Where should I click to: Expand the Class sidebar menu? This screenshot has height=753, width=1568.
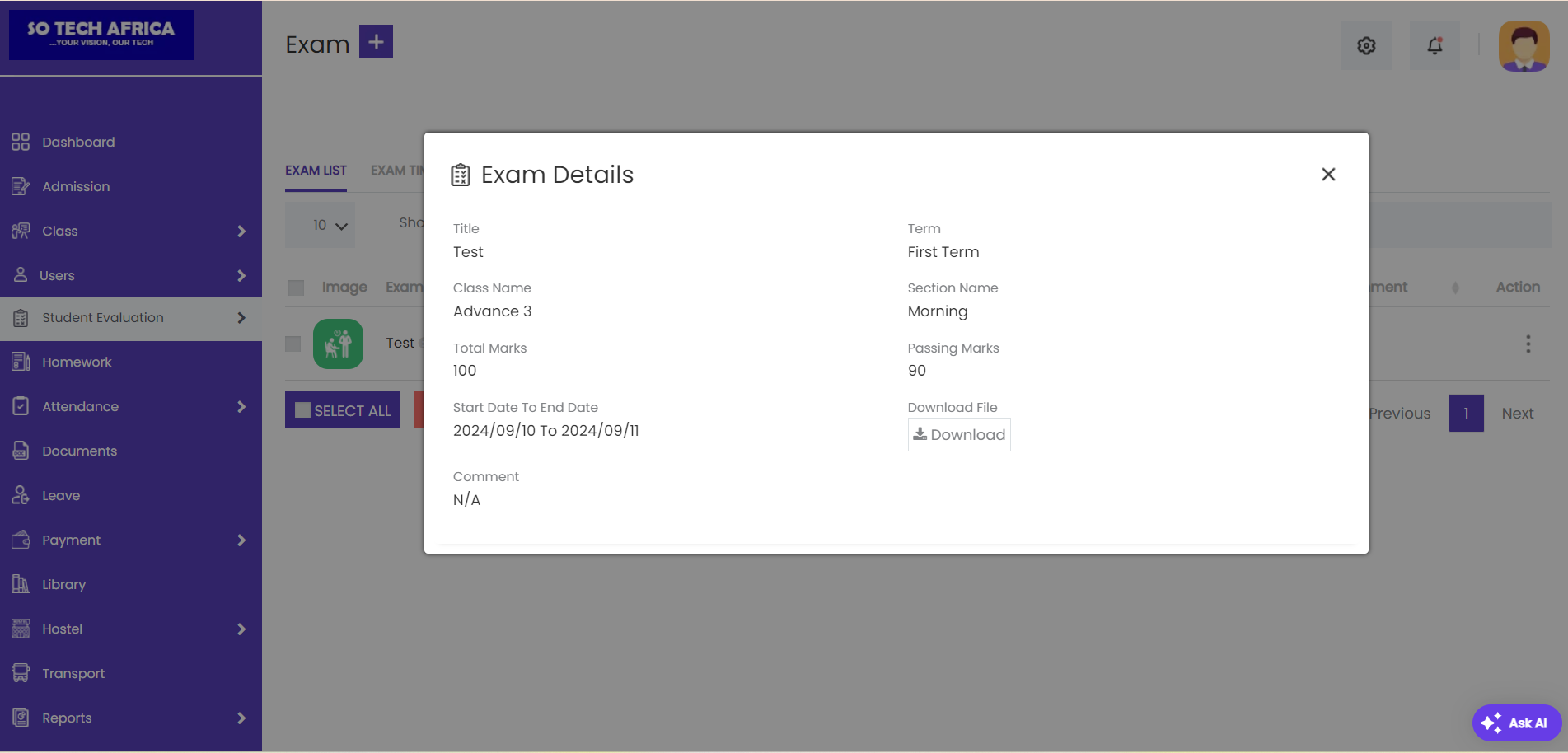[131, 232]
